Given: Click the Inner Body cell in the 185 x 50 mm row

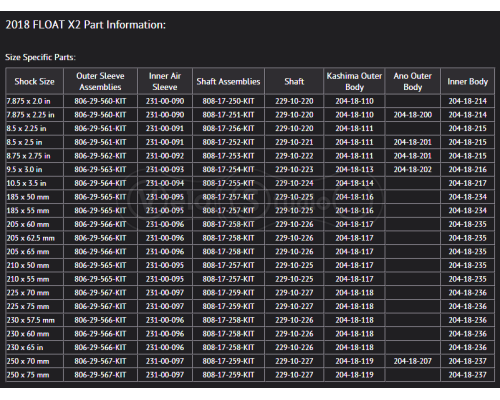Looking at the screenshot, I should tap(467, 197).
